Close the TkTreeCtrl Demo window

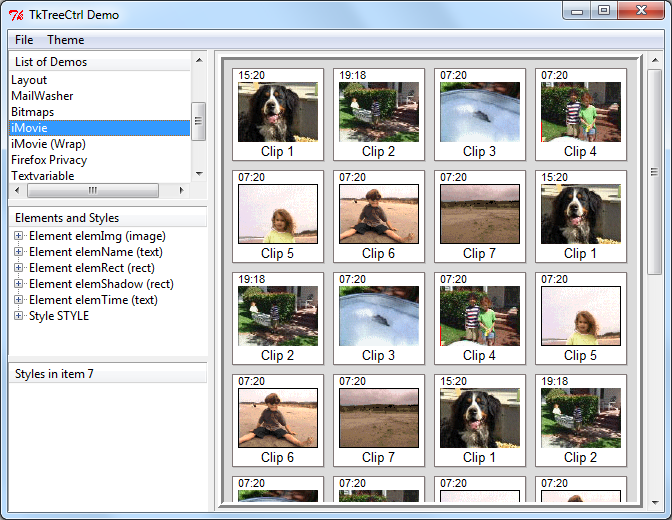point(641,11)
